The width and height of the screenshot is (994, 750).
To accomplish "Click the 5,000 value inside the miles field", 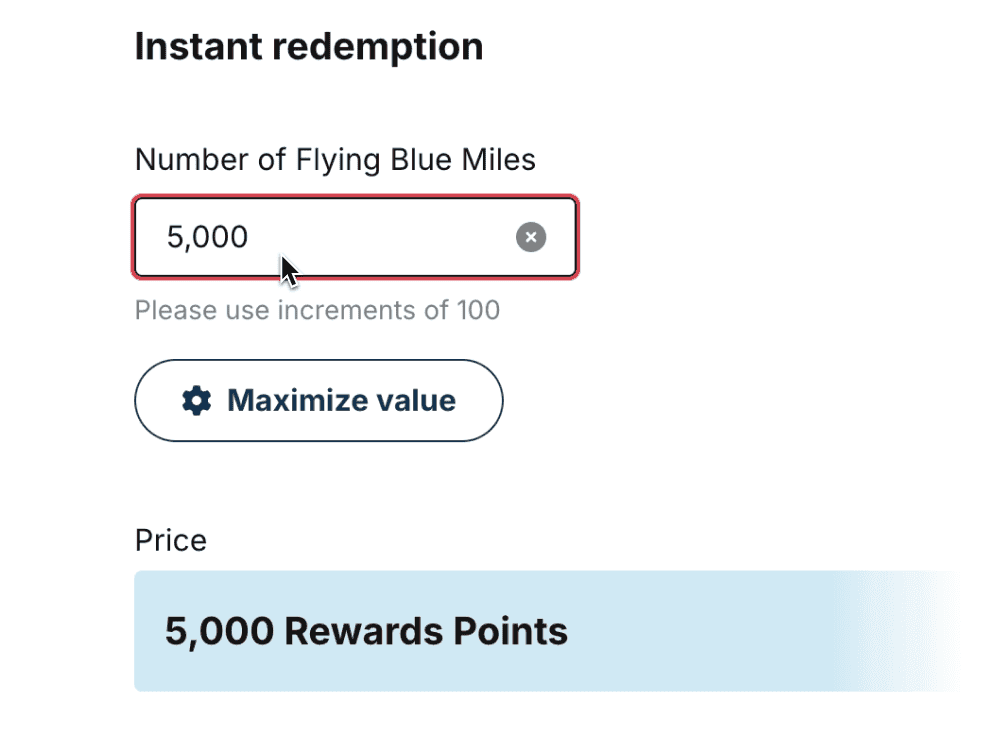I will click(x=207, y=237).
